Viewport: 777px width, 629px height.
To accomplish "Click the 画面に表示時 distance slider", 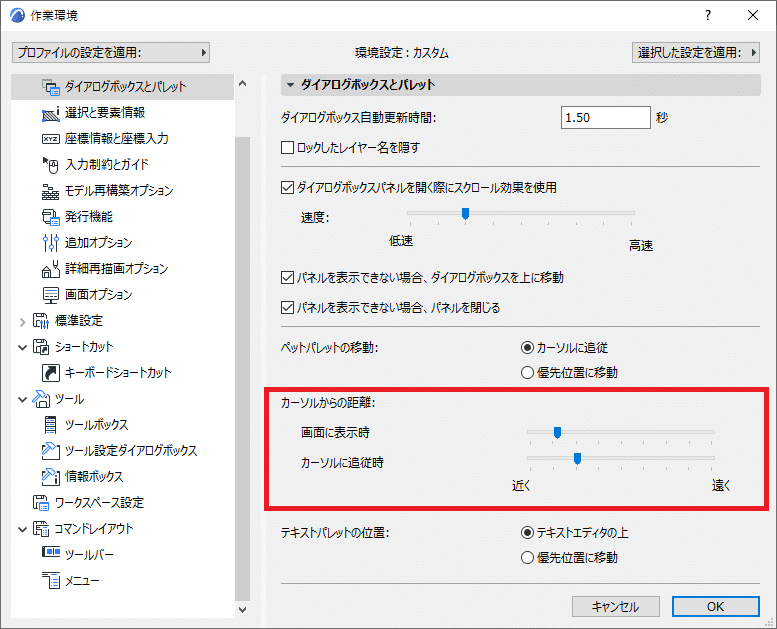I will tap(621, 433).
